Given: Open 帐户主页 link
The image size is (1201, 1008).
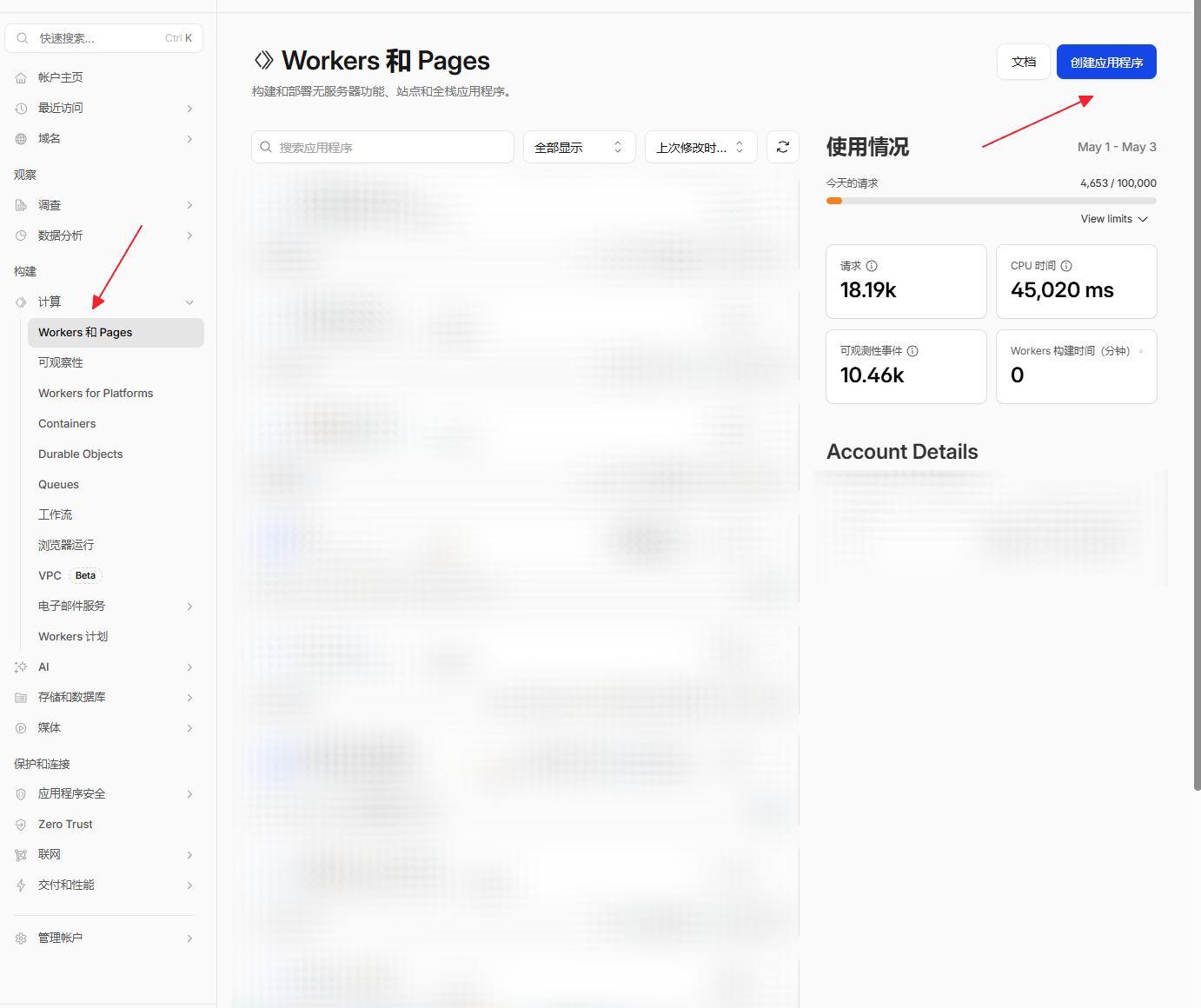Looking at the screenshot, I should 61,78.
